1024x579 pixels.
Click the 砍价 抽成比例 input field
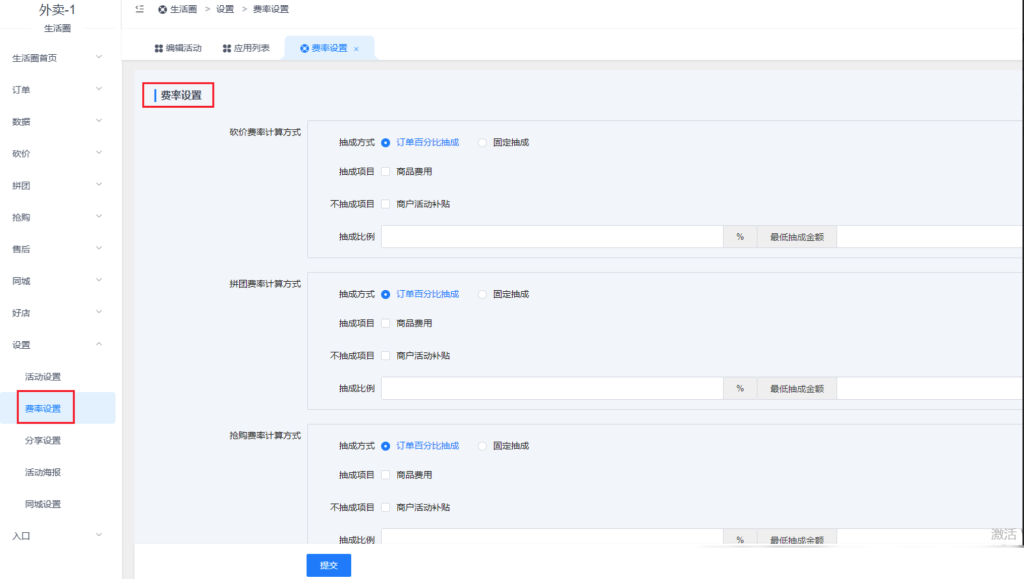[x=551, y=236]
